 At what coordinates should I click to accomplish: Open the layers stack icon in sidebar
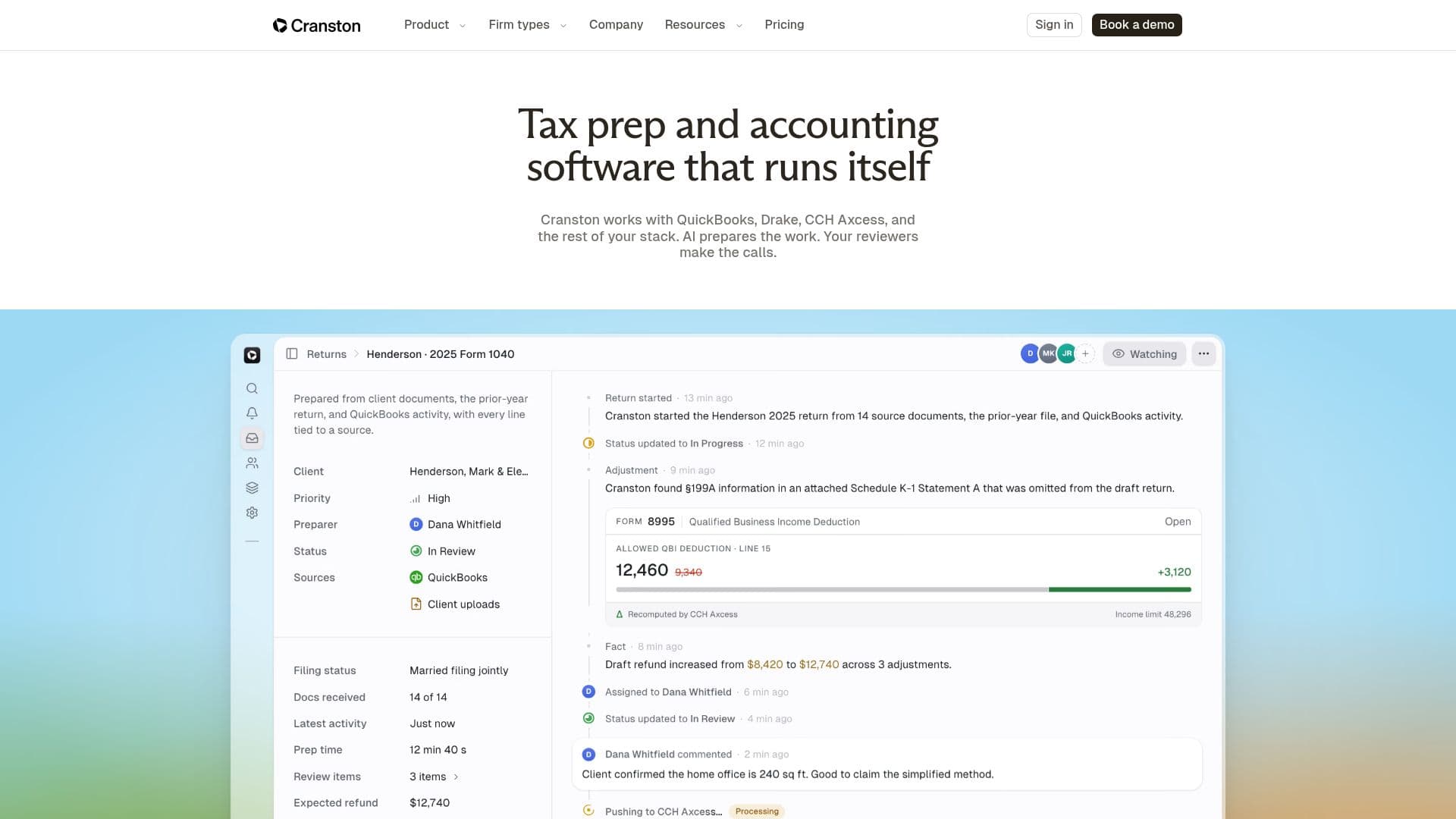(252, 488)
